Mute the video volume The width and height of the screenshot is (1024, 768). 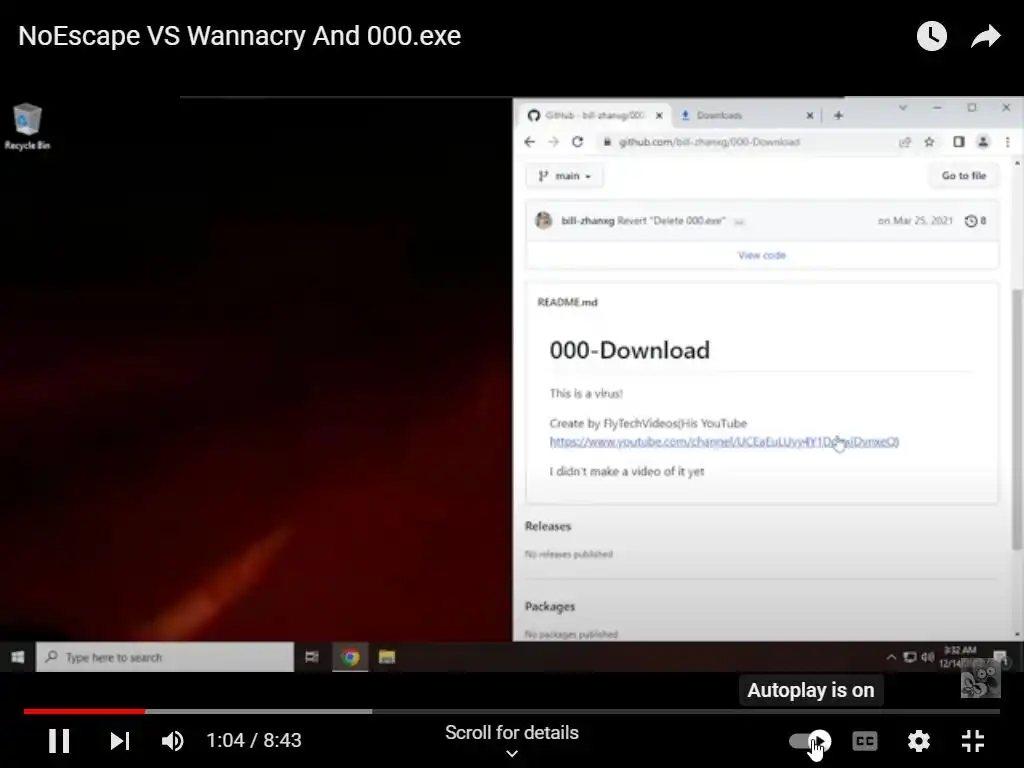click(x=172, y=741)
